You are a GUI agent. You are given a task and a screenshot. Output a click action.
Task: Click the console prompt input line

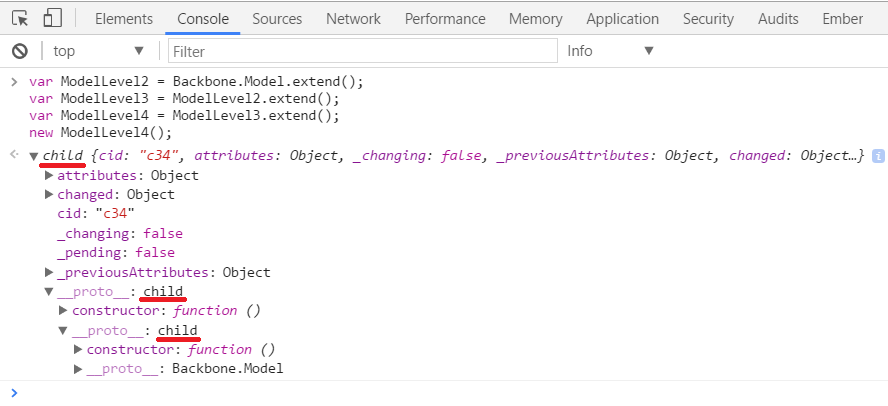[440, 393]
